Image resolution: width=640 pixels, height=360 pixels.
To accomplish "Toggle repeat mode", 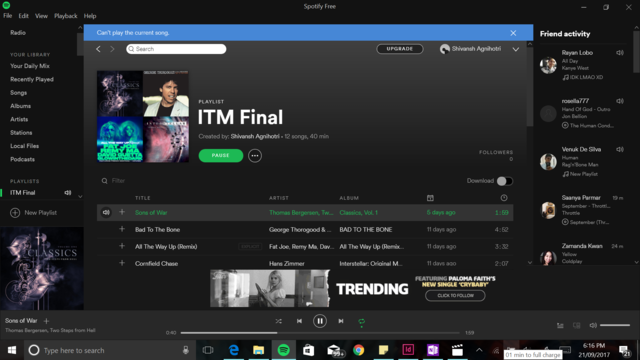I will 362,322.
